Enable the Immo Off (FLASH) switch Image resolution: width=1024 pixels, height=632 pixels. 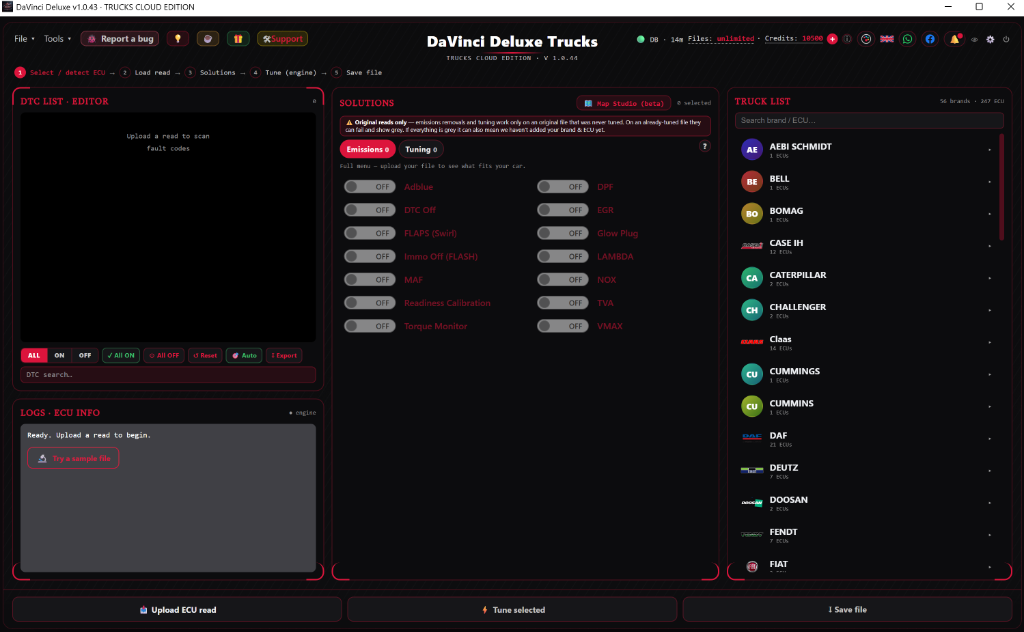(370, 257)
